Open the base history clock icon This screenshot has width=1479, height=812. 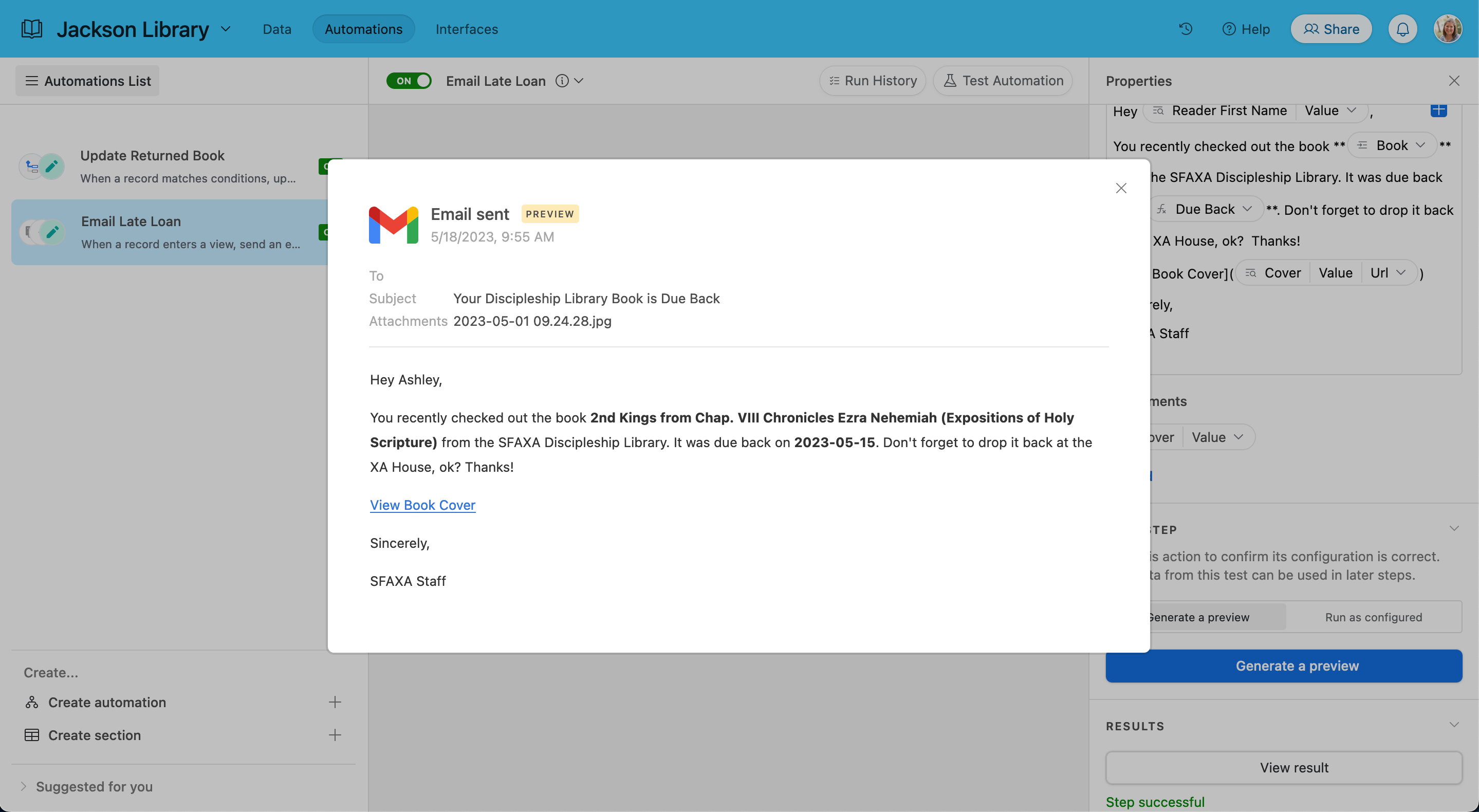[x=1186, y=29]
